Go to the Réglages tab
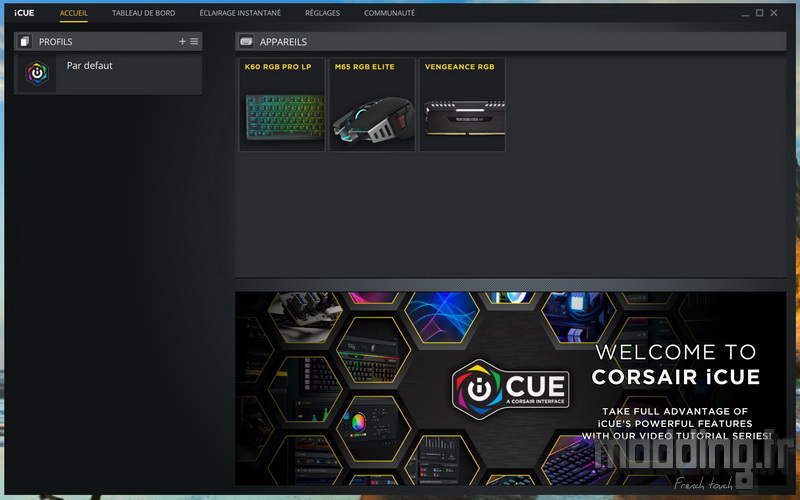 coord(322,13)
